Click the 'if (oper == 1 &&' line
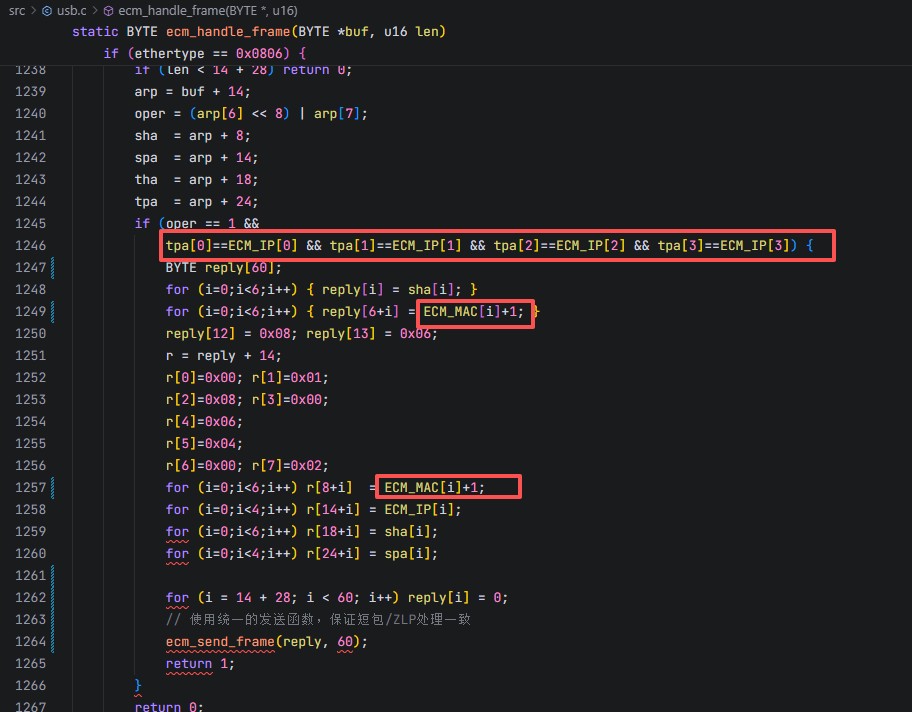 coord(197,223)
